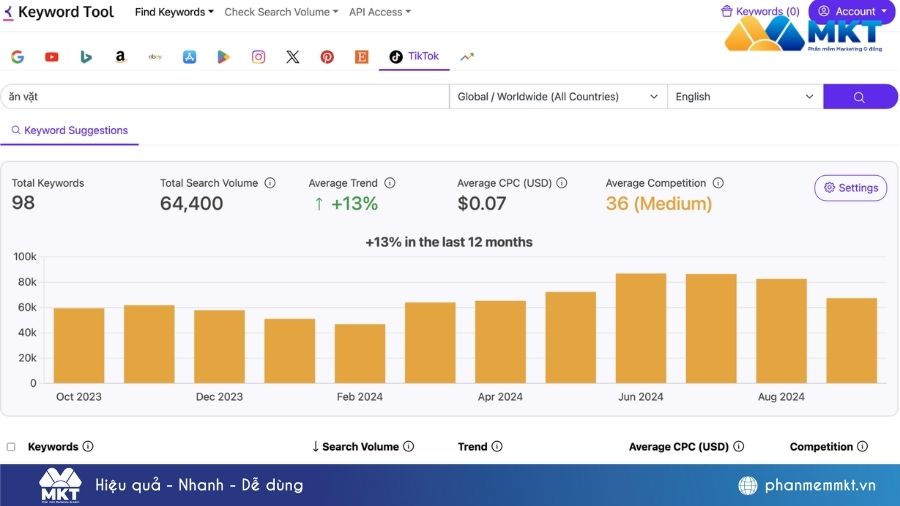Click the Google Play store icon
Viewport: 900px width, 506px height.
(224, 57)
